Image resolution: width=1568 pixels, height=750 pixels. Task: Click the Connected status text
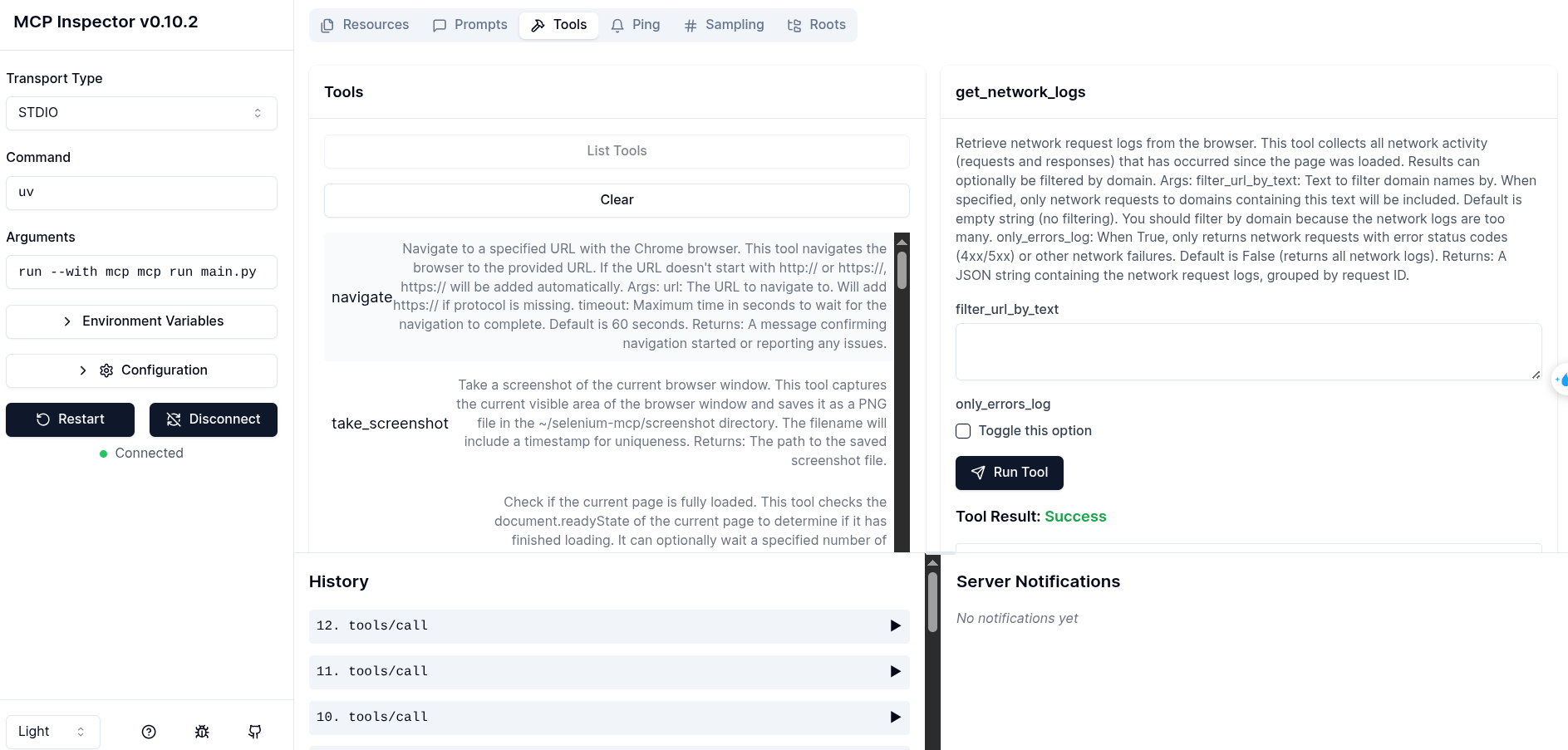click(x=149, y=453)
